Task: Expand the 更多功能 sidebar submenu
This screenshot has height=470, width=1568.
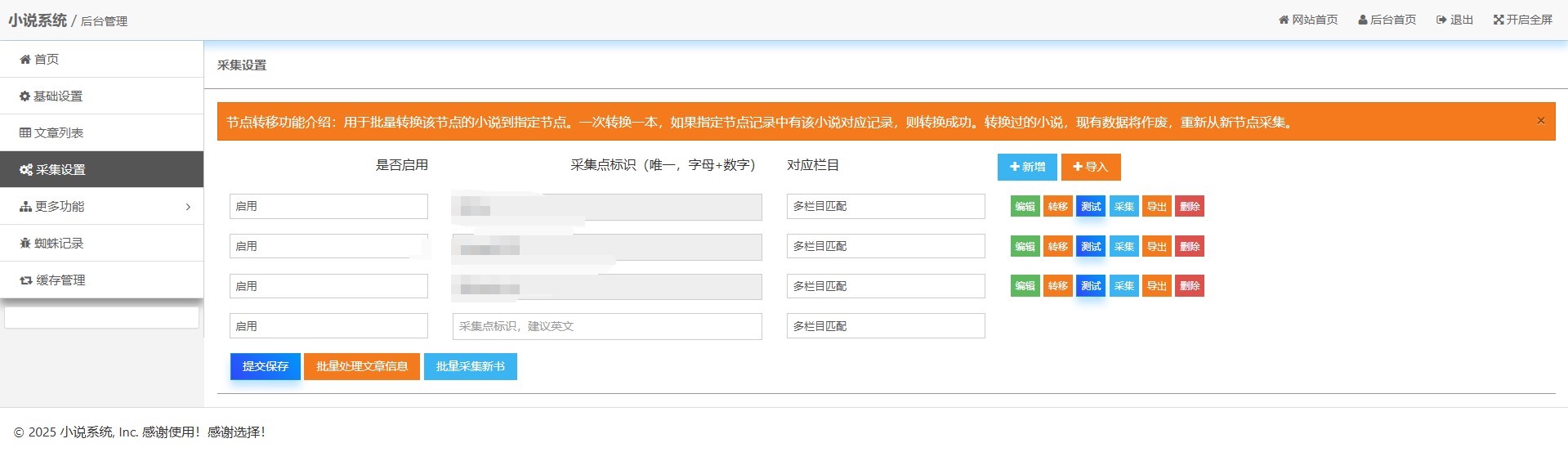Action: [101, 207]
